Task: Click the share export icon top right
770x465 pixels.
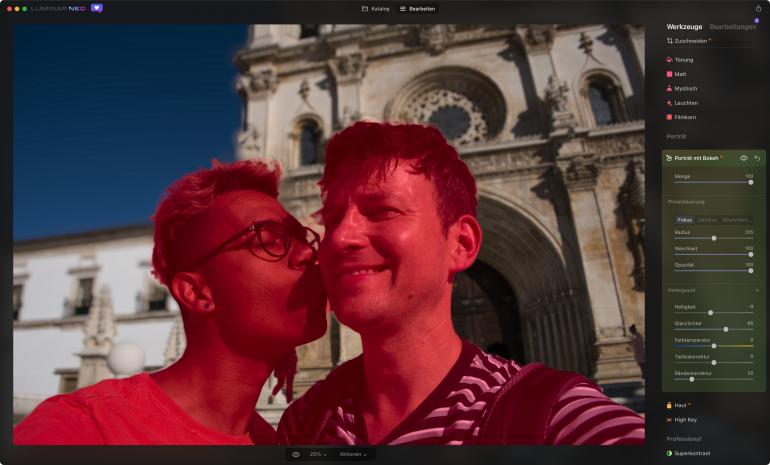Action: [758, 8]
